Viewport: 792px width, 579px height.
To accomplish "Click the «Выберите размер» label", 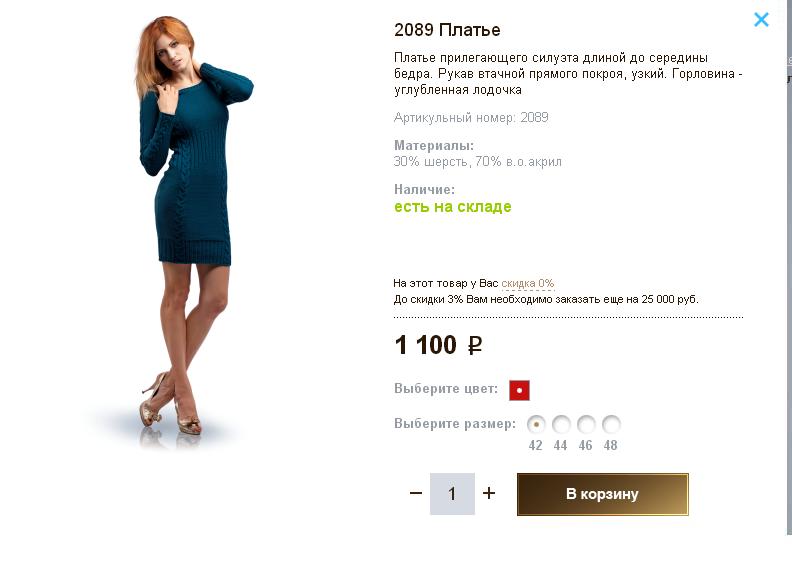I will pyautogui.click(x=455, y=424).
